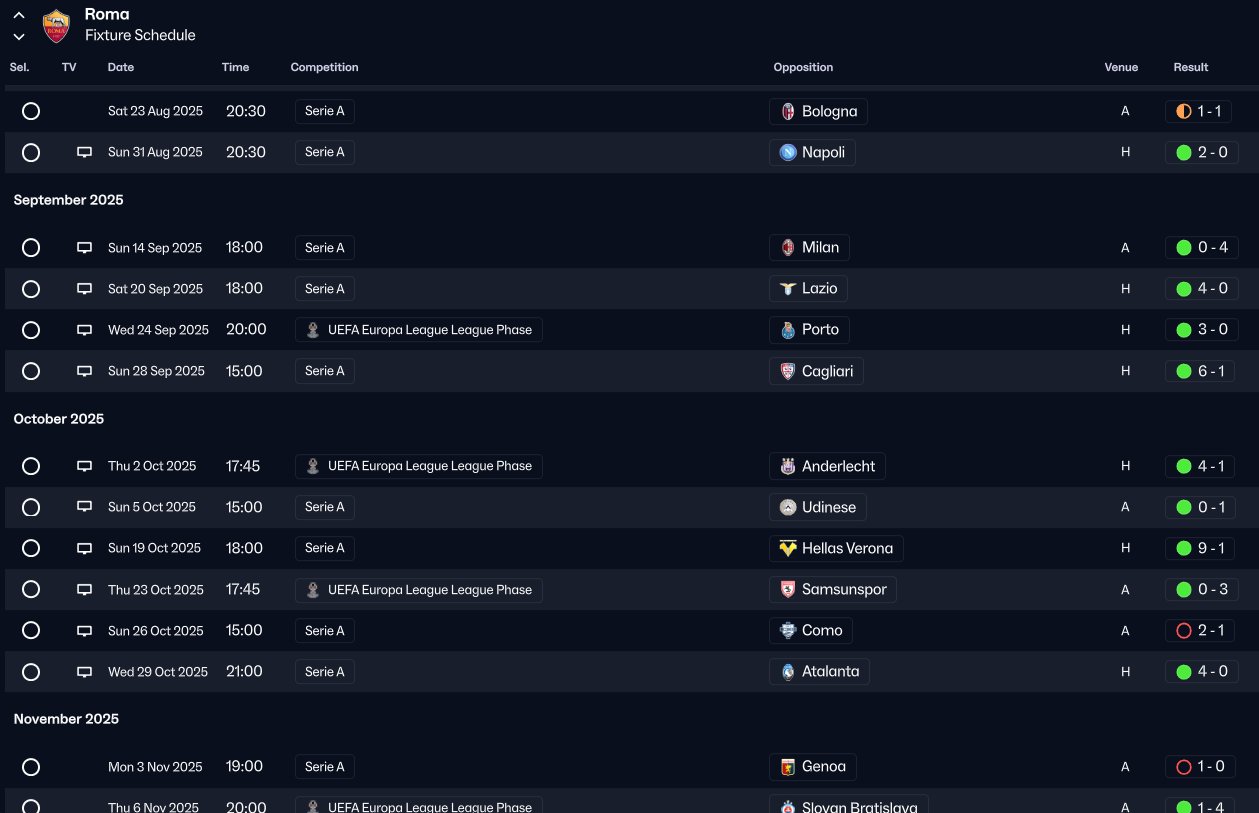Click the Samsunspor club badge

point(788,590)
